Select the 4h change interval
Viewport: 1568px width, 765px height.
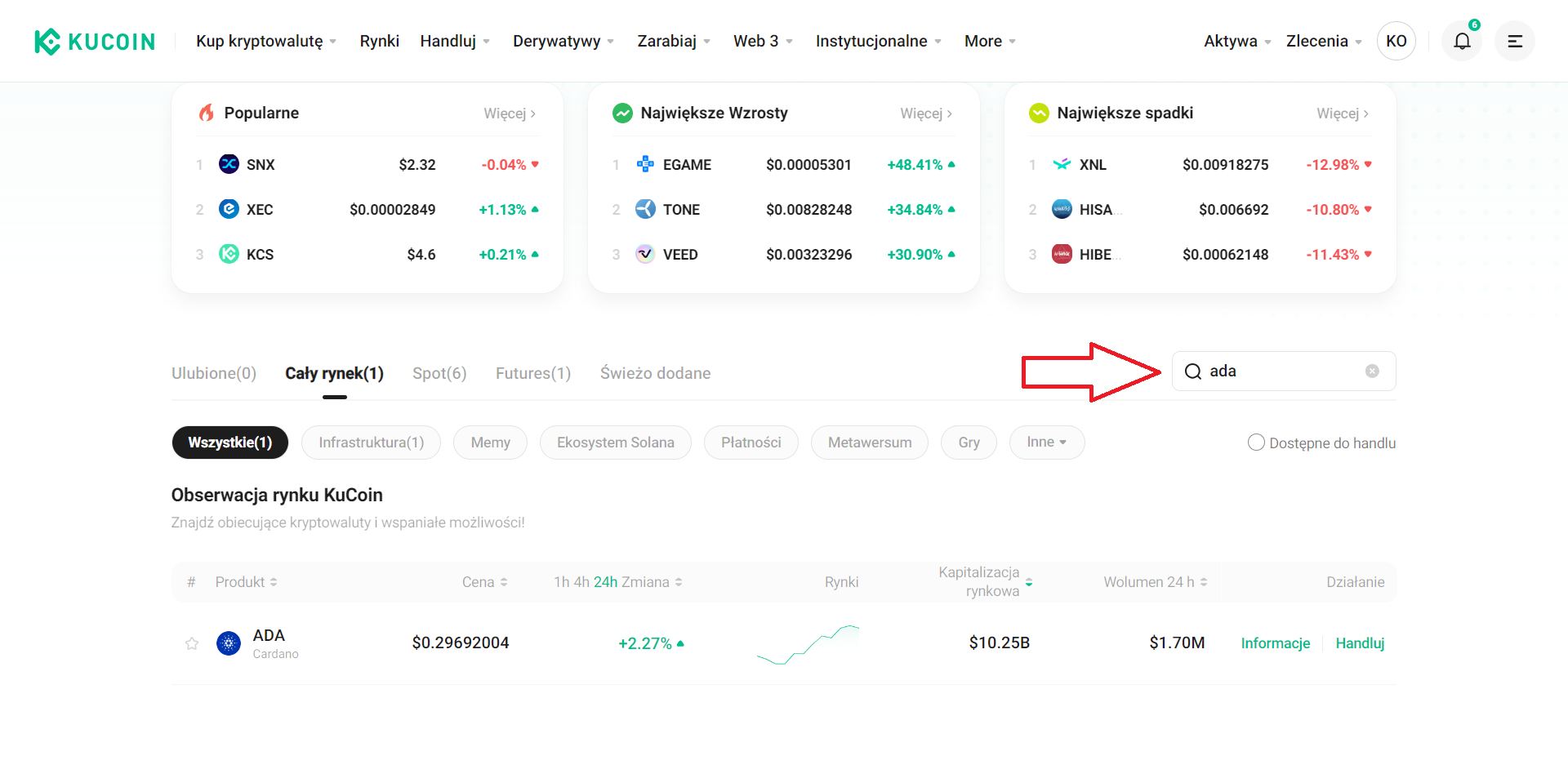click(x=581, y=582)
